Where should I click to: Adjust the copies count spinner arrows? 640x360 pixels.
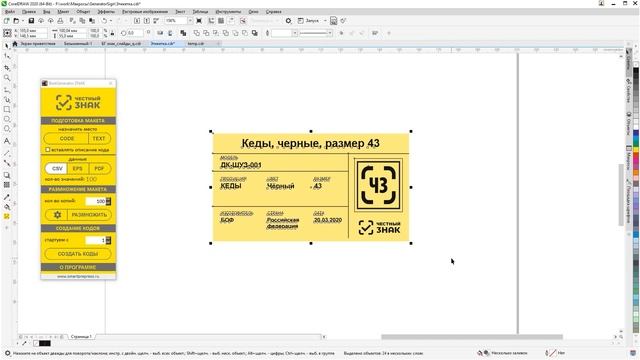pyautogui.click(x=108, y=201)
